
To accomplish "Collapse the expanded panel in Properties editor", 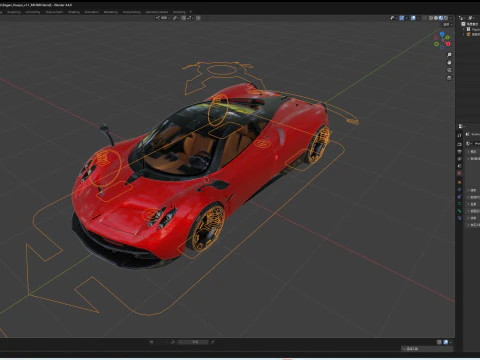I will pyautogui.click(x=469, y=159).
